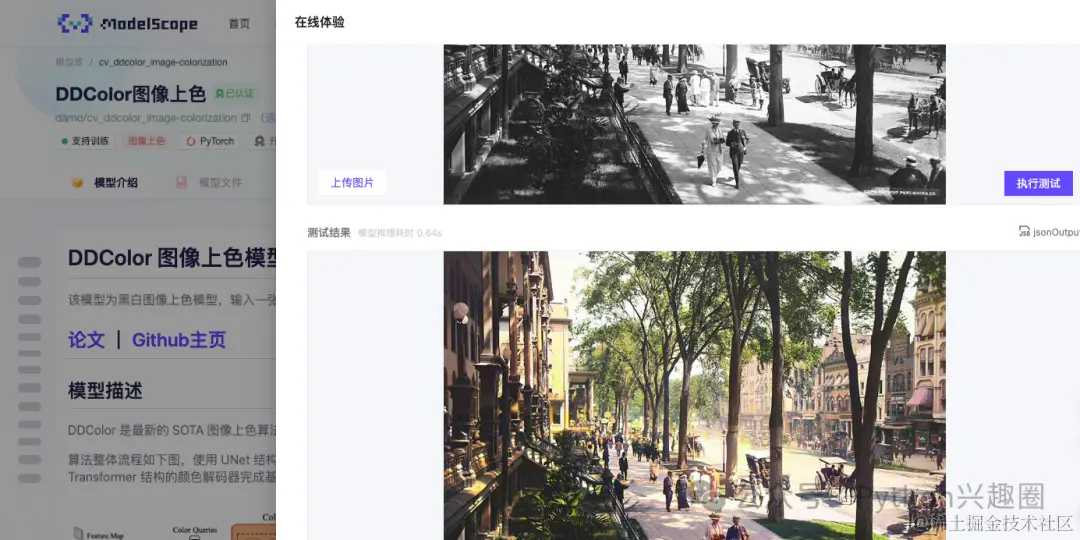Viewport: 1080px width, 540px height.
Task: Click the 测试结果 label
Action: click(x=329, y=233)
